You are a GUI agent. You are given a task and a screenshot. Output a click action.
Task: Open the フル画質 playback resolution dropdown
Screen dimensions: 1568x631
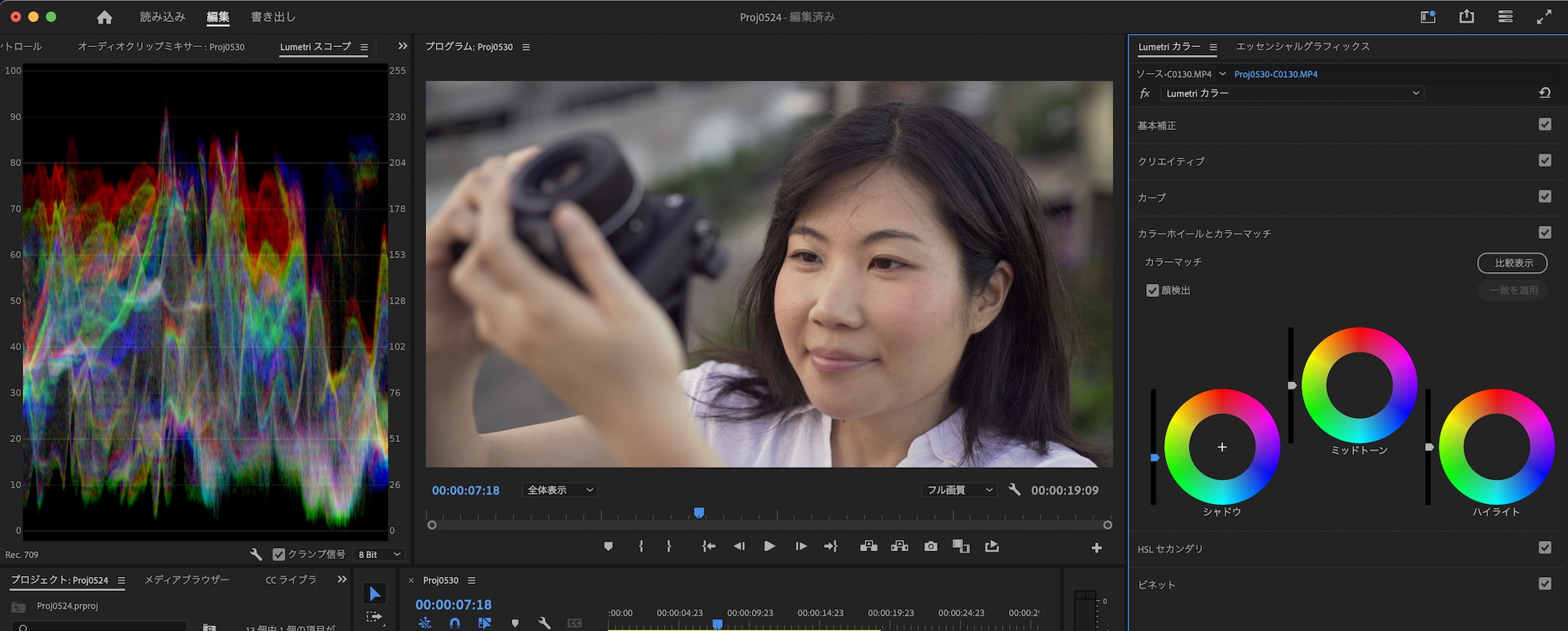(x=959, y=490)
